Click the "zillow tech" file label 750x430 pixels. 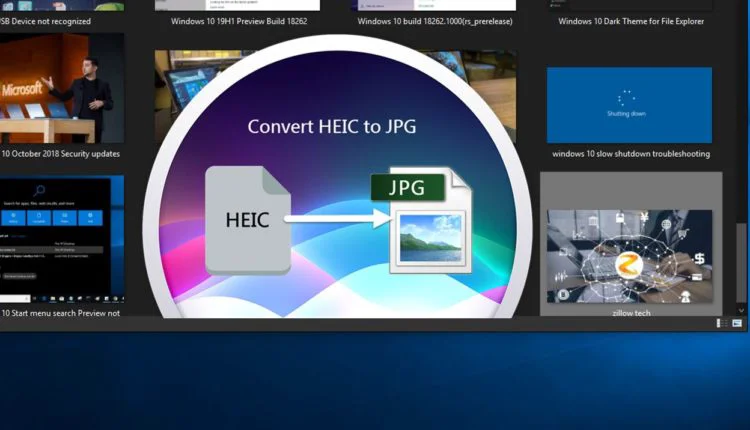point(631,313)
